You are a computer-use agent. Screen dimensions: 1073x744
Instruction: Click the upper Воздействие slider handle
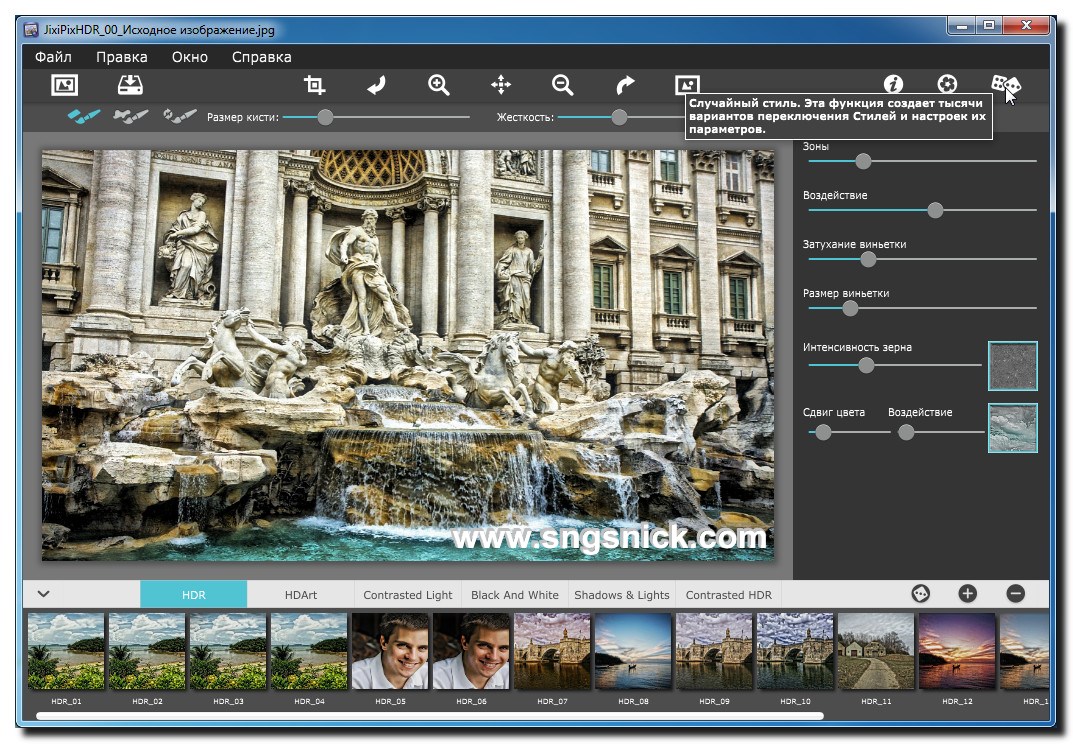point(935,210)
